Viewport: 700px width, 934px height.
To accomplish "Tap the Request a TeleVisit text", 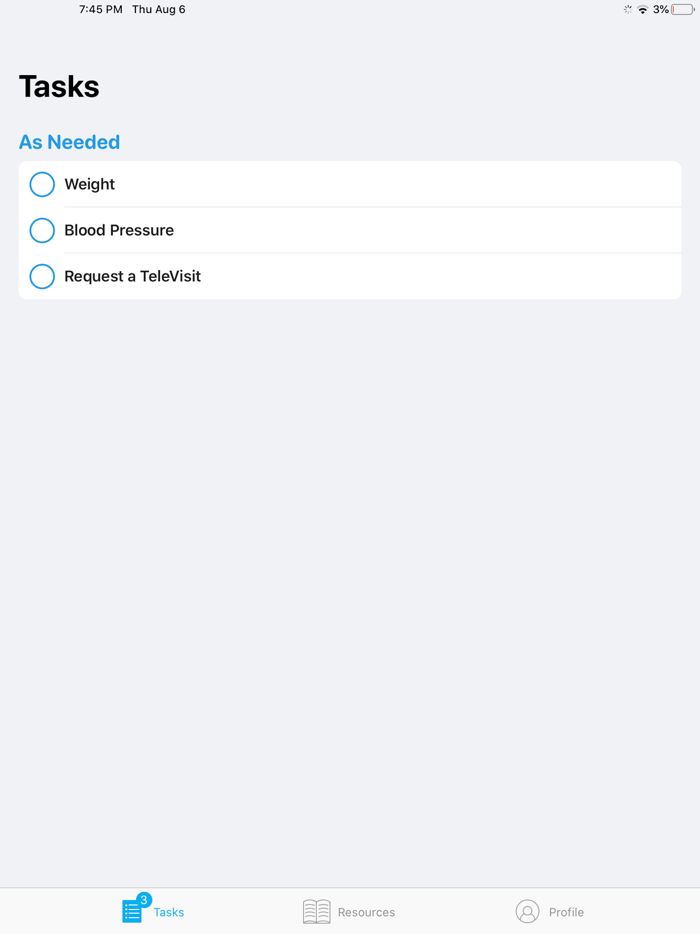I will point(132,276).
